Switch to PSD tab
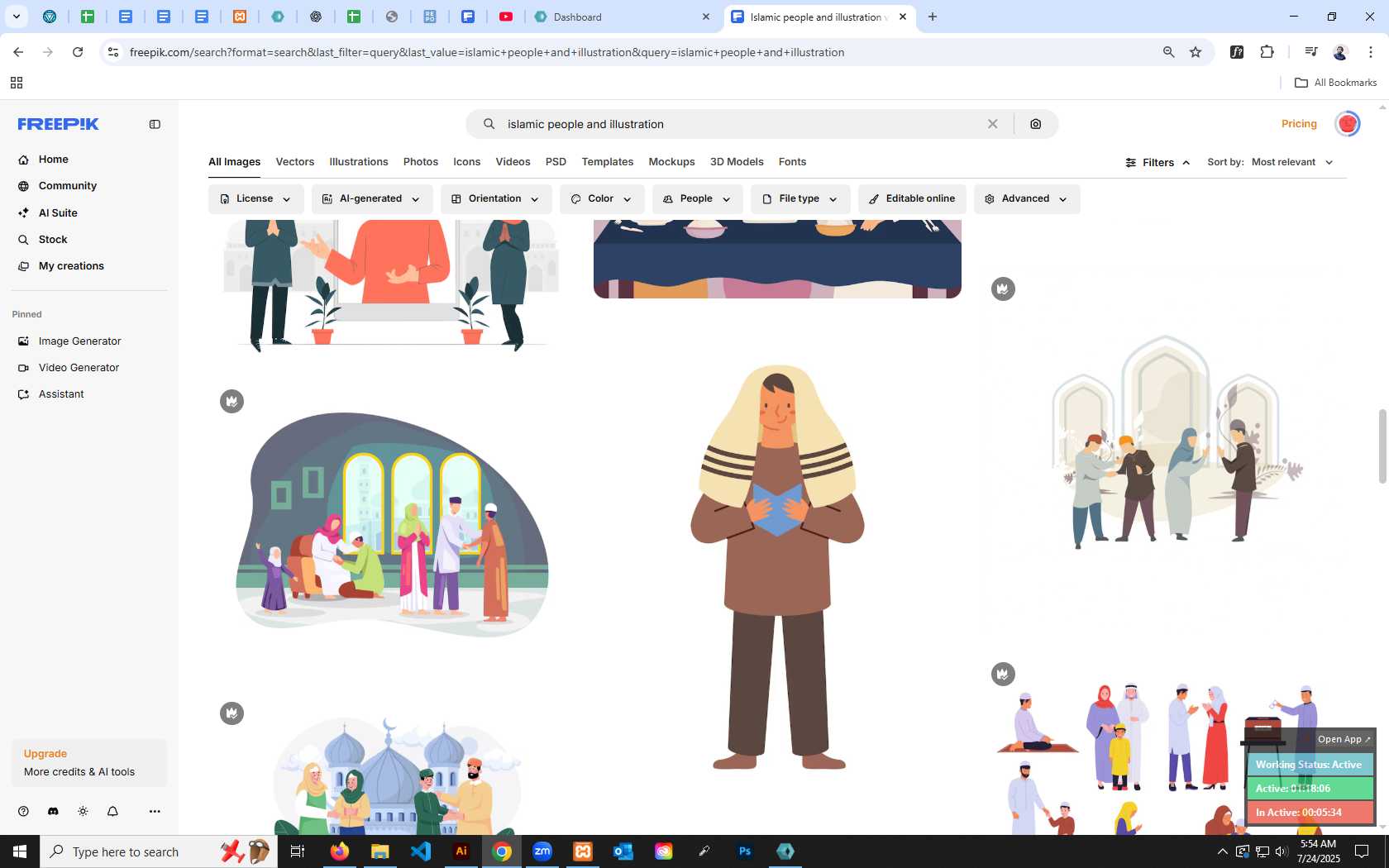The height and width of the screenshot is (868, 1389). coord(556,162)
